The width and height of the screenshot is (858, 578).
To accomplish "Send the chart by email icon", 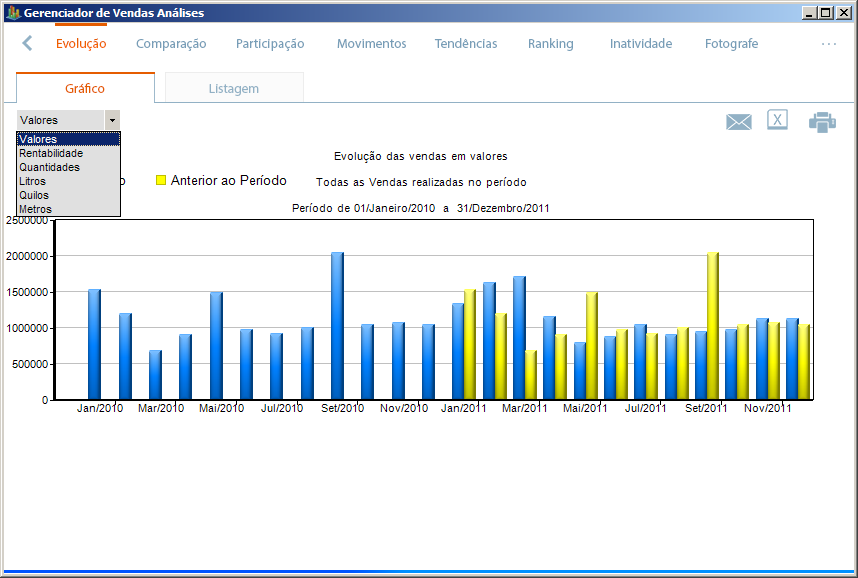I will tap(738, 122).
